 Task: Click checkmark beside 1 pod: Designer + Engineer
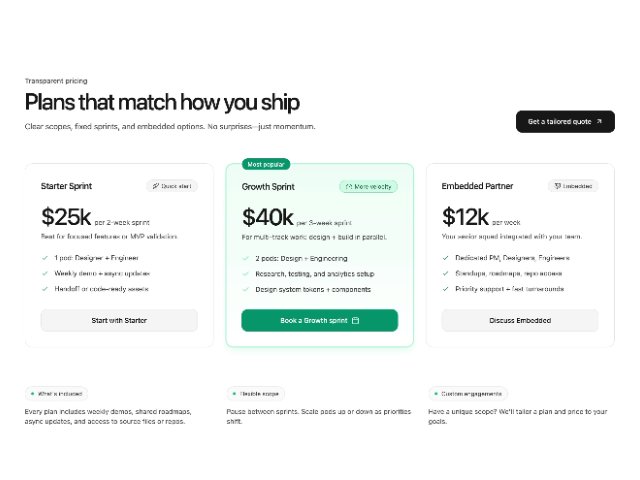pyautogui.click(x=46, y=257)
